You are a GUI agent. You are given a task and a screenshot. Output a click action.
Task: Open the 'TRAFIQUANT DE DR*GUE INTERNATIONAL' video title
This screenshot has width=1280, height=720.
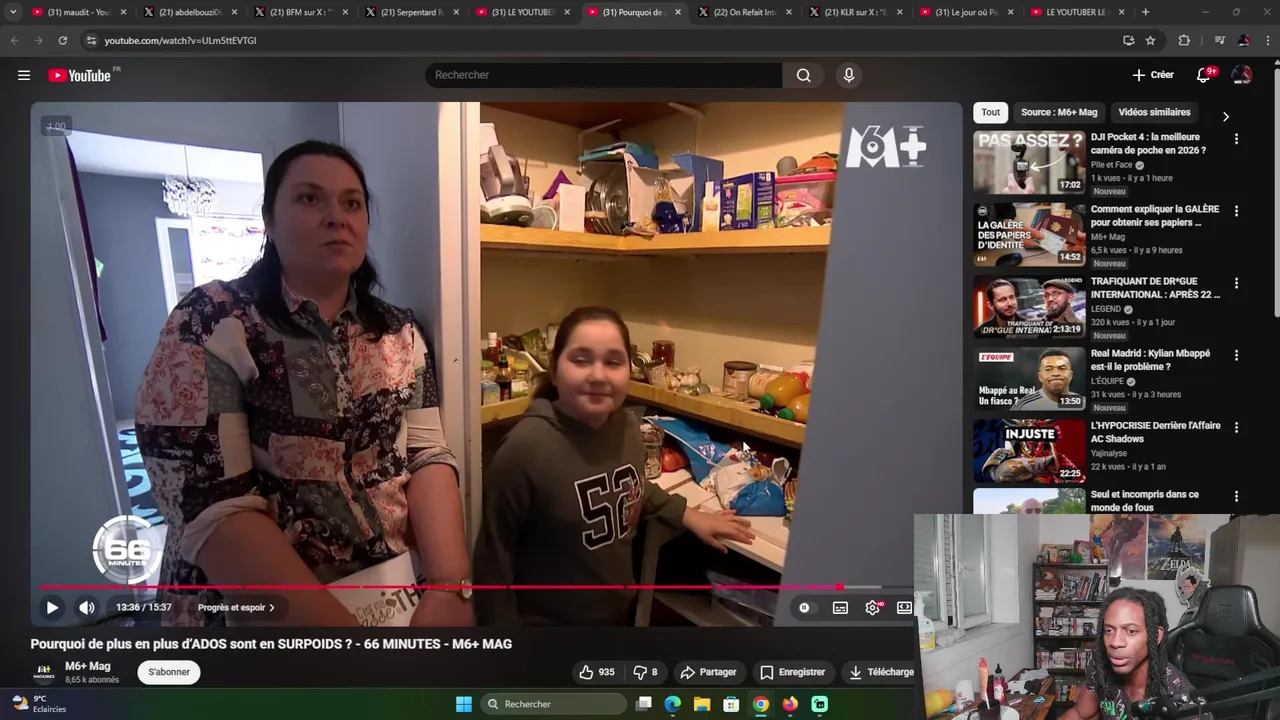point(1155,288)
